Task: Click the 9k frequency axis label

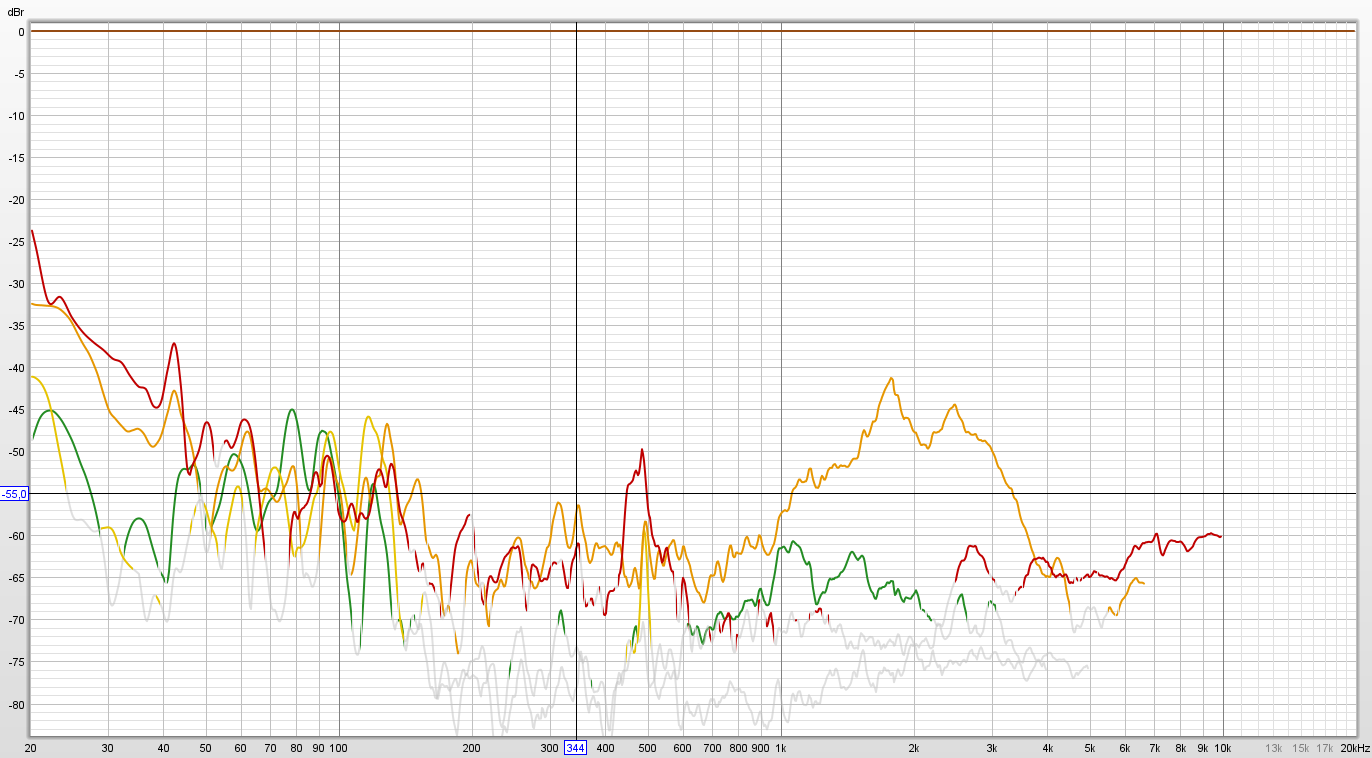Action: (1204, 748)
